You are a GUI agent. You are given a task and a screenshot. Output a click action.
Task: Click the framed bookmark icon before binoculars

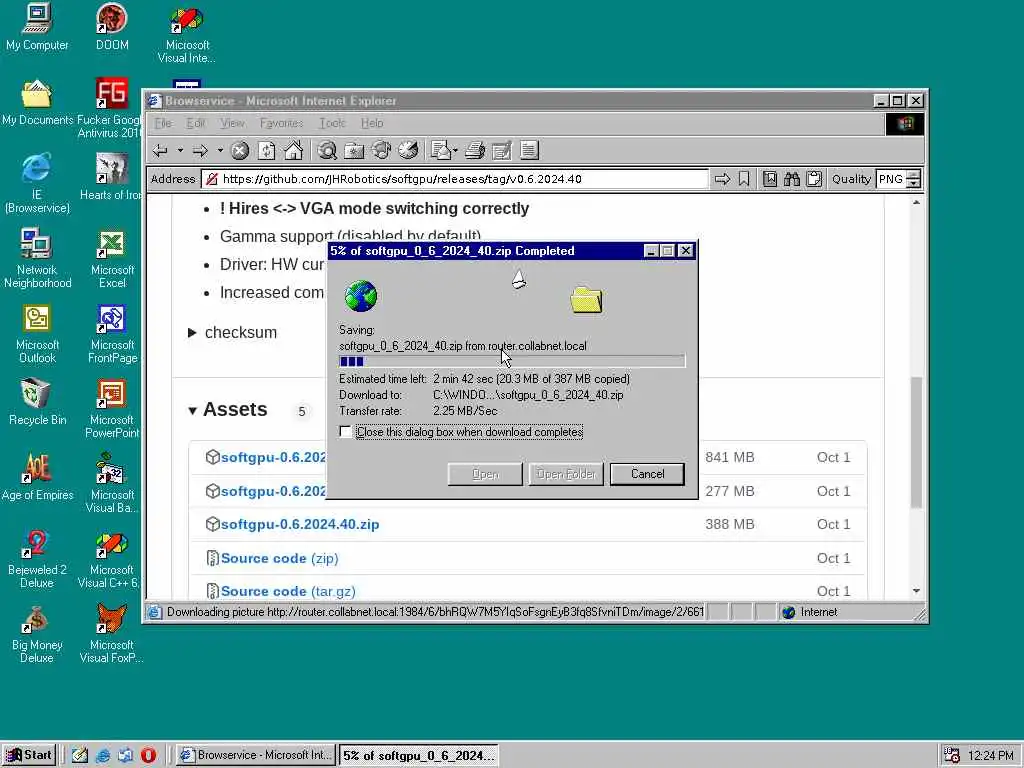[770, 179]
